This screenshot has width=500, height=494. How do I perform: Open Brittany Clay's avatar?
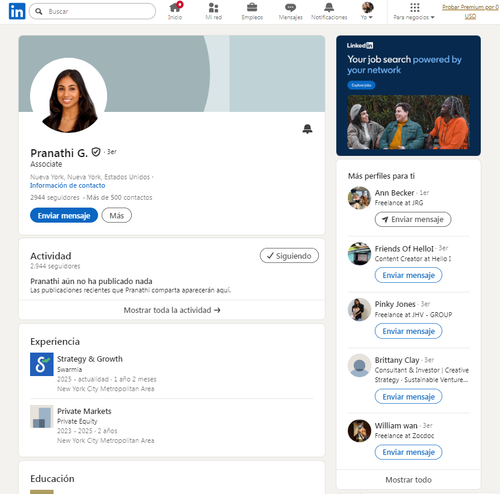[x=359, y=366]
